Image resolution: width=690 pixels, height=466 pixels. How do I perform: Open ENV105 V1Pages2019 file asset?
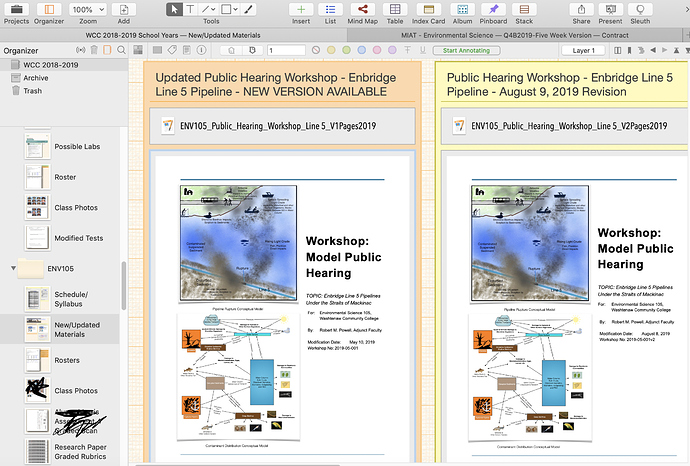pos(282,126)
